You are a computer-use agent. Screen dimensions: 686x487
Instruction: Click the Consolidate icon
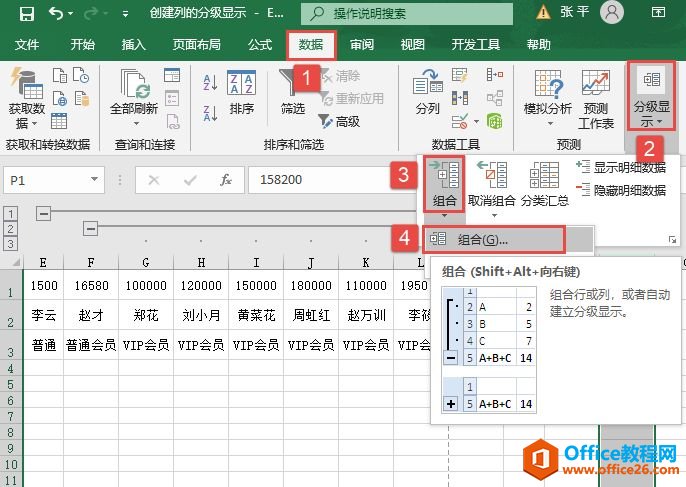pyautogui.click(x=495, y=75)
